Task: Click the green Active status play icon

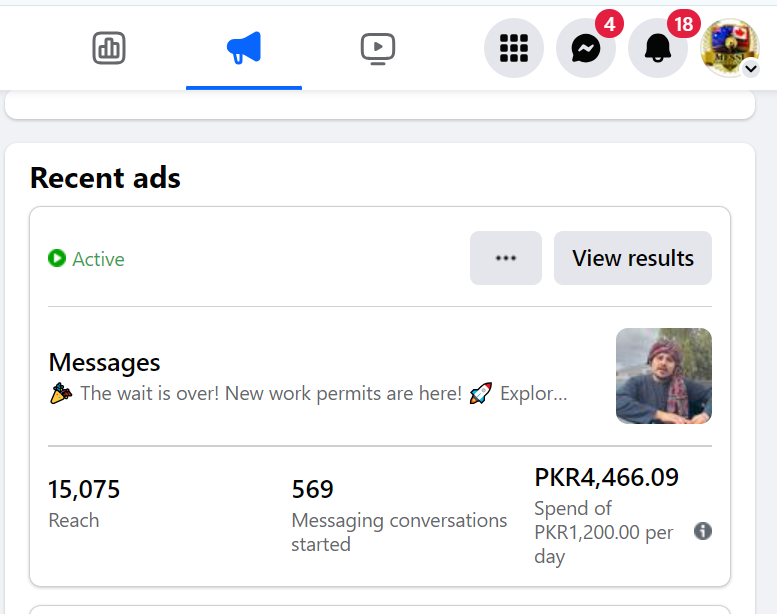Action: click(x=57, y=259)
